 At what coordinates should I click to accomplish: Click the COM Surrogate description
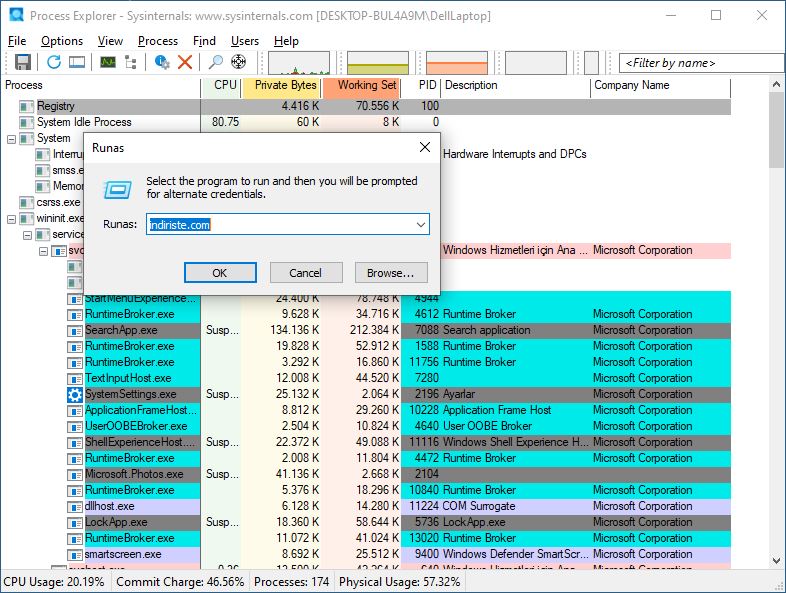pyautogui.click(x=479, y=507)
